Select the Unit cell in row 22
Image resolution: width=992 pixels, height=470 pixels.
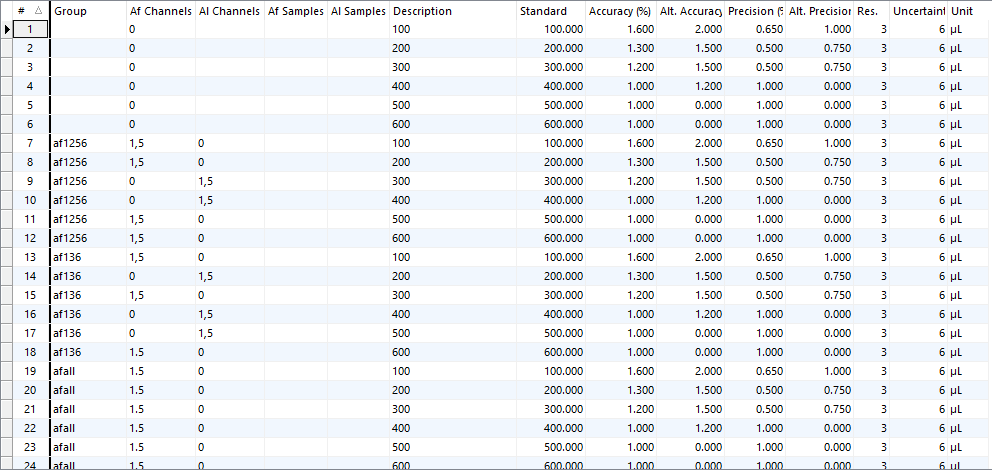click(x=968, y=428)
